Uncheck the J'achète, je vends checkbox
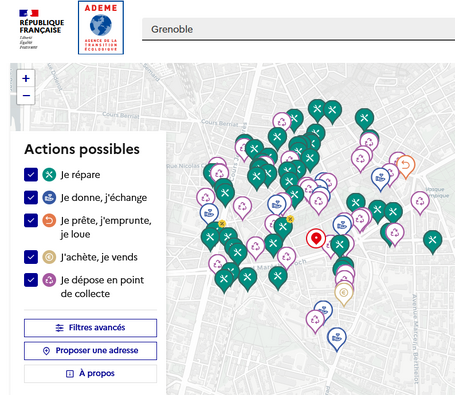The height and width of the screenshot is (395, 455). 31,257
